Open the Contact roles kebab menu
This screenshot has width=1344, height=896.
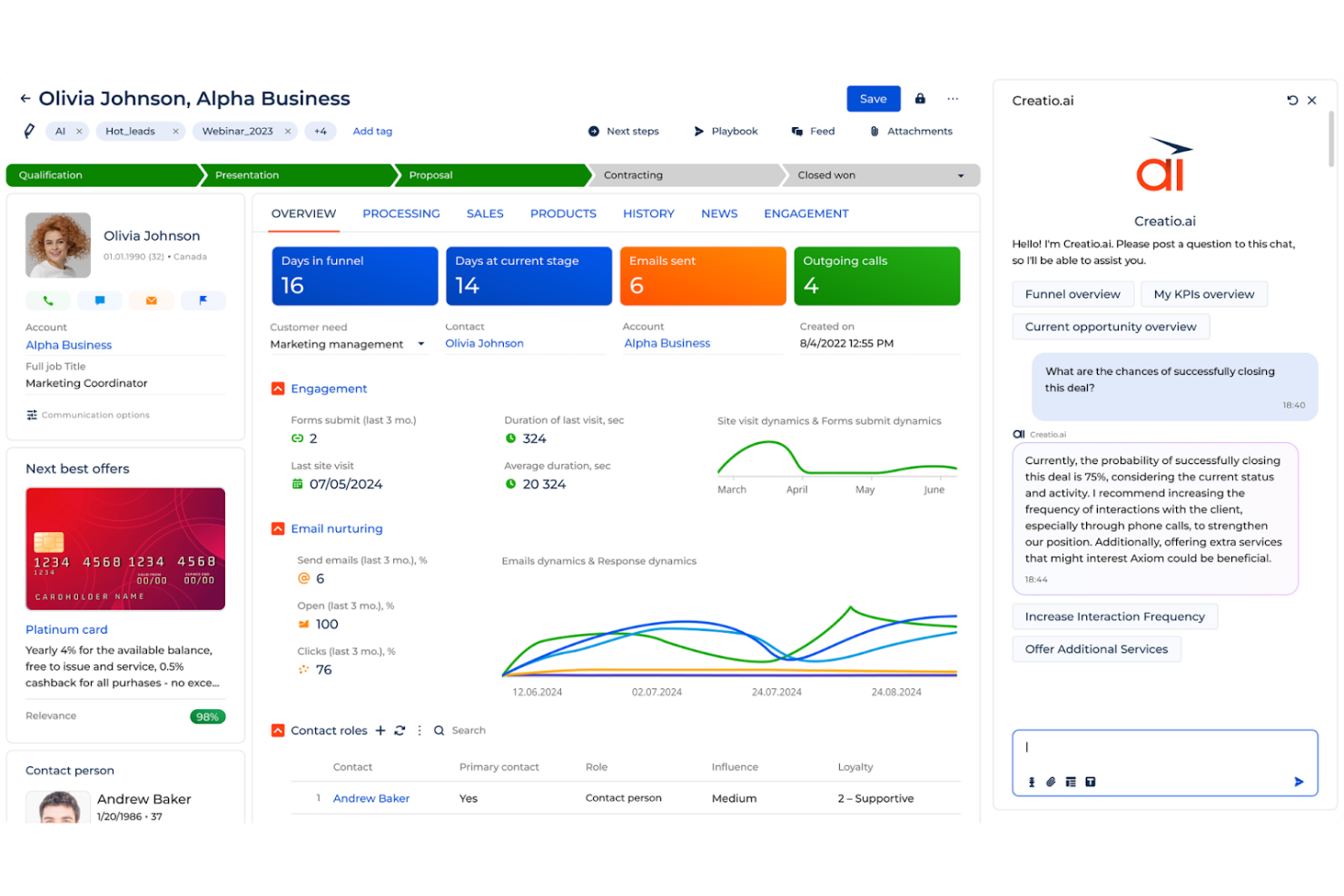point(419,730)
